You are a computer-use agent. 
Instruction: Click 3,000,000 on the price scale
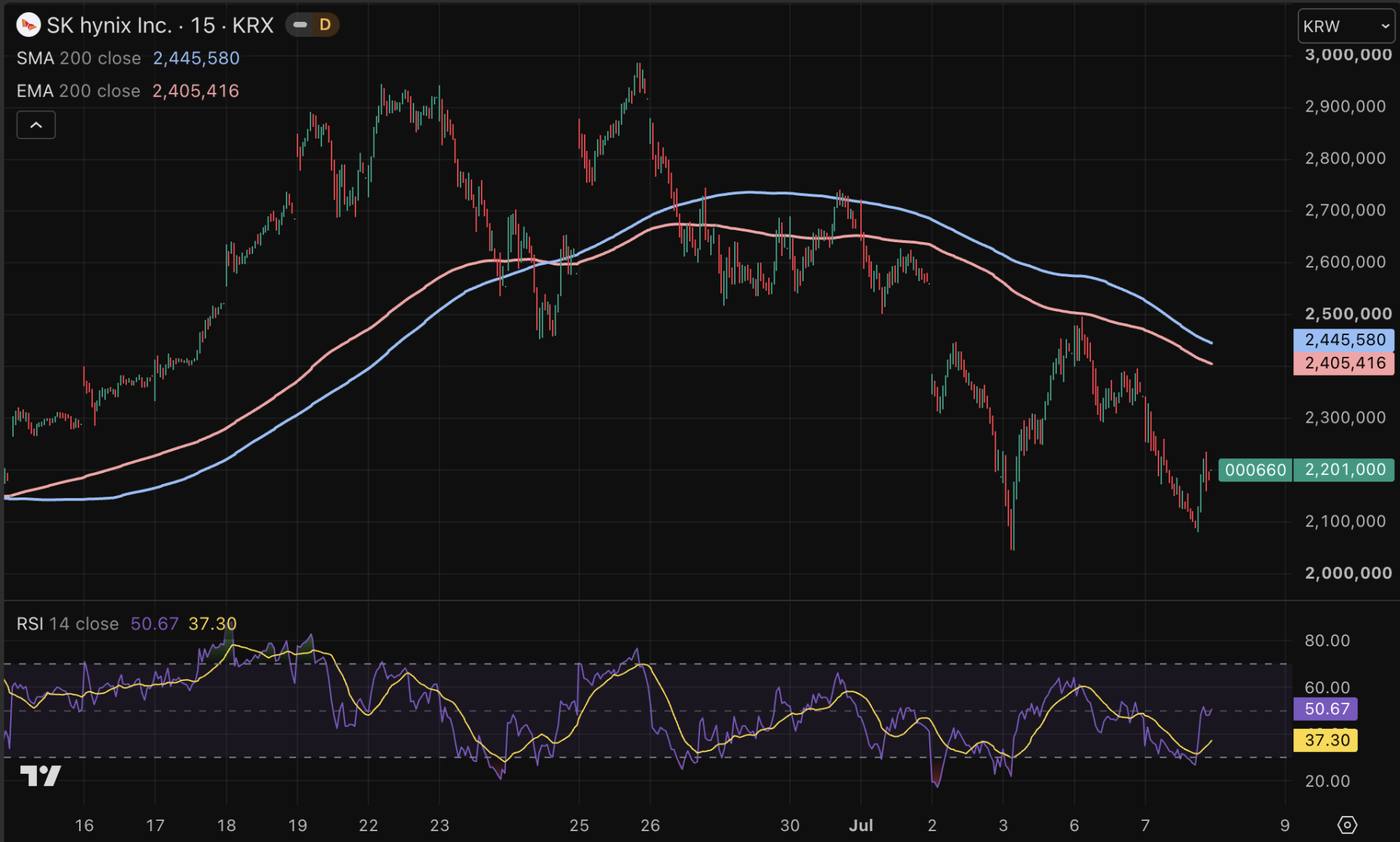click(x=1348, y=55)
